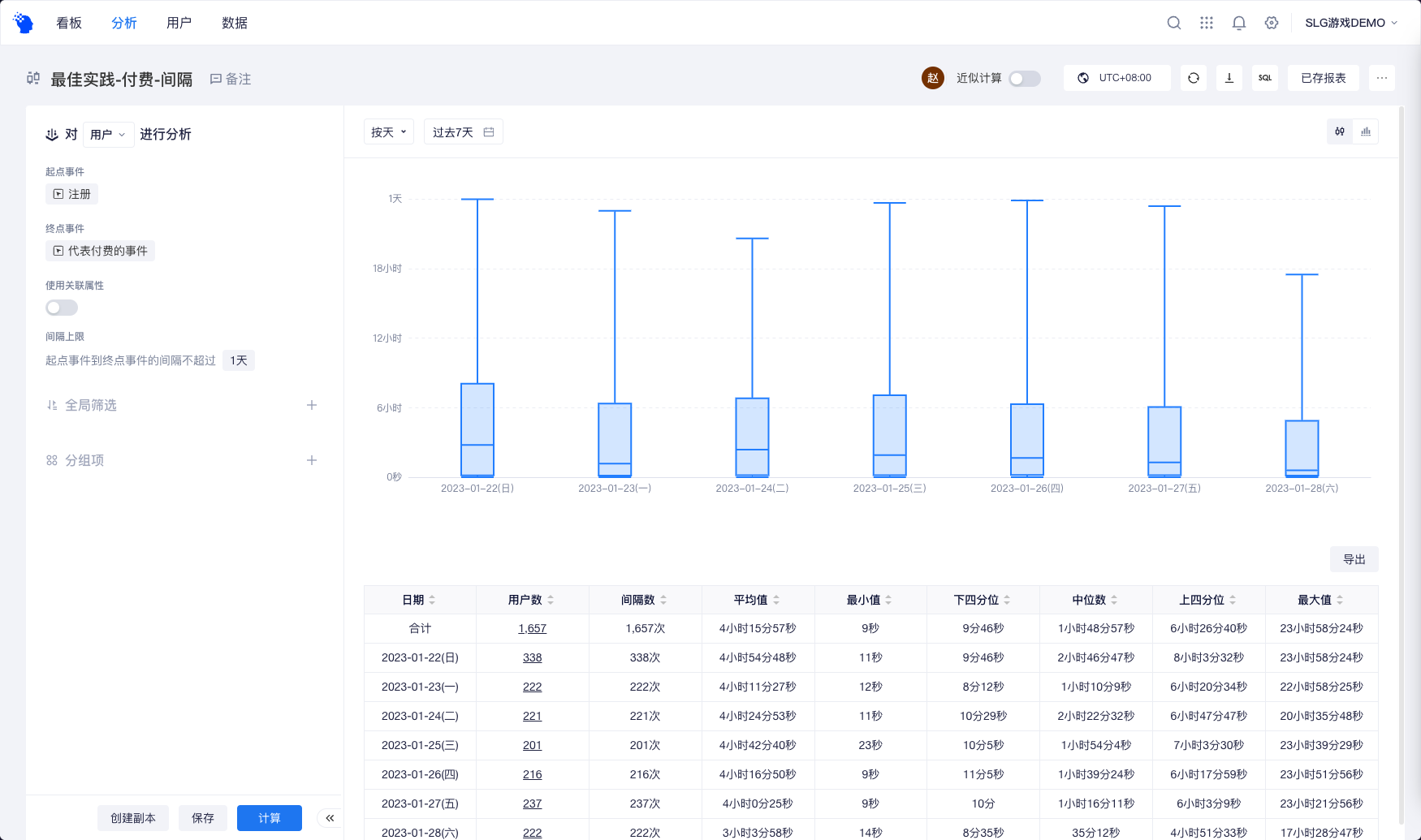Open user count link 1,657

point(533,628)
